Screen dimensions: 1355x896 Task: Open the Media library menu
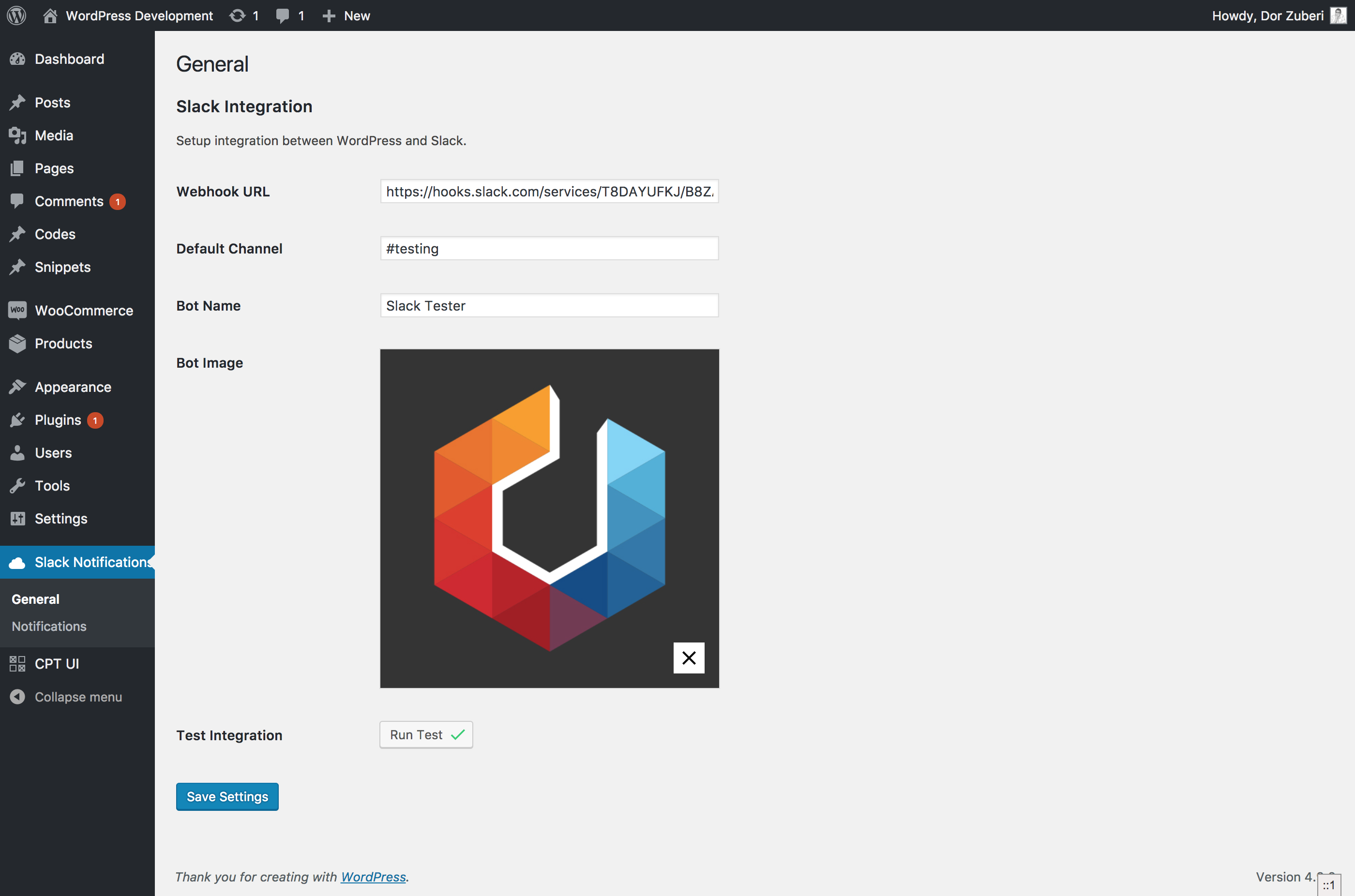click(x=54, y=135)
